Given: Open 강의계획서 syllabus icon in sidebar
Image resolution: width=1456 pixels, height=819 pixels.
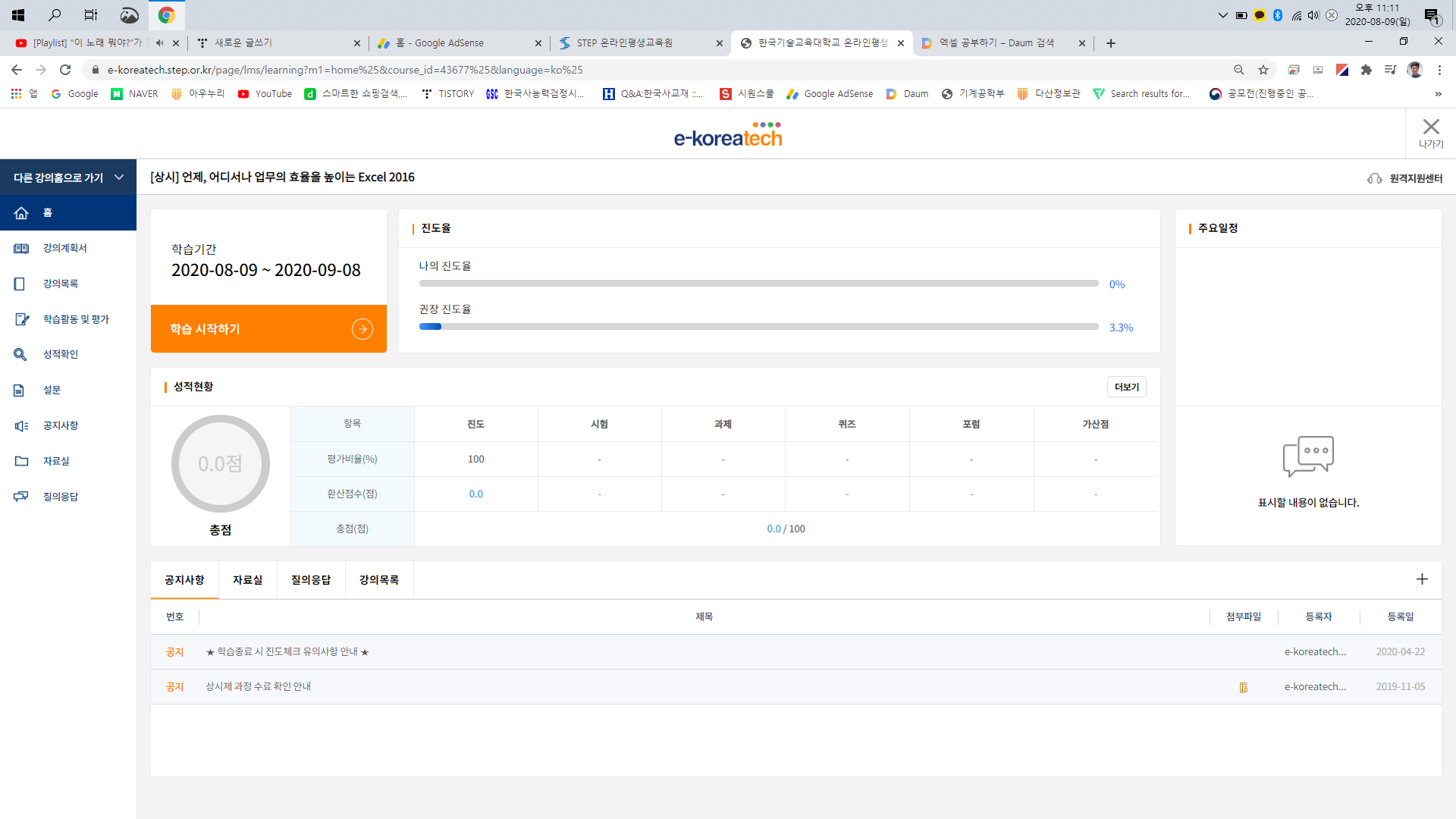Looking at the screenshot, I should [21, 249].
